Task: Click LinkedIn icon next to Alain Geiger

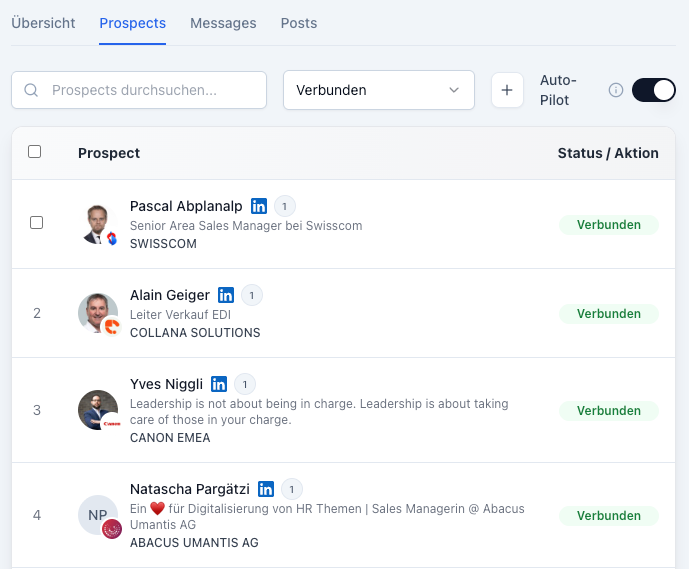Action: [226, 295]
